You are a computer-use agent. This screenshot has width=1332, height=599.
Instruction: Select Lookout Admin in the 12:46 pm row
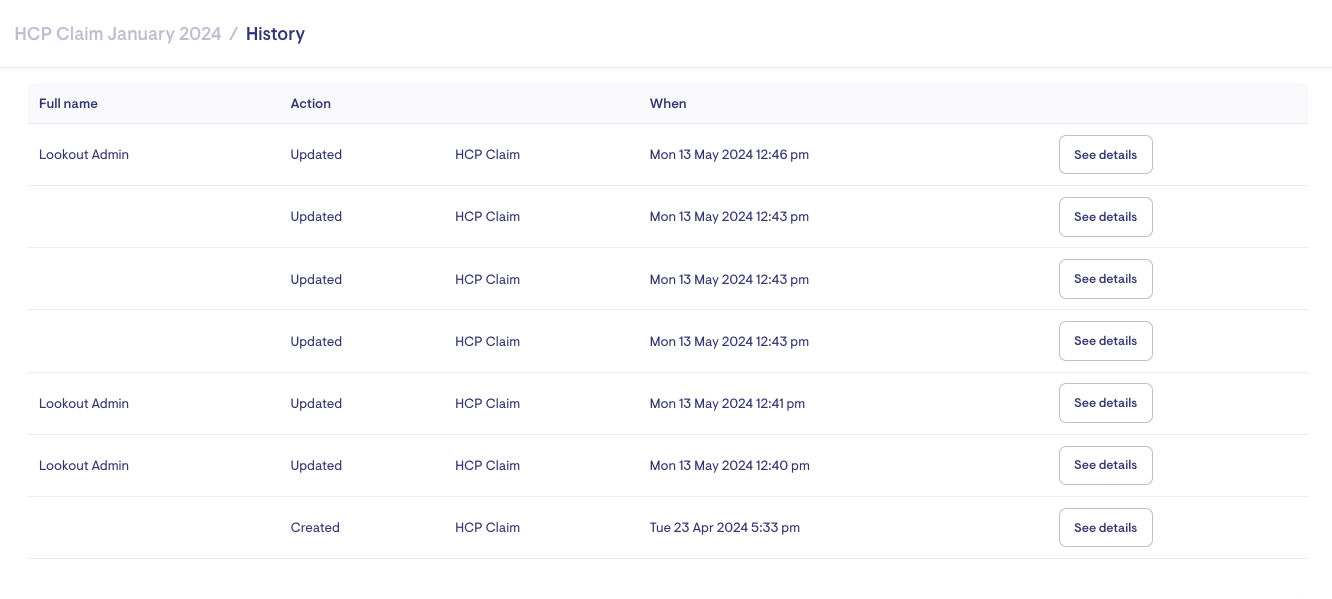[x=84, y=155]
